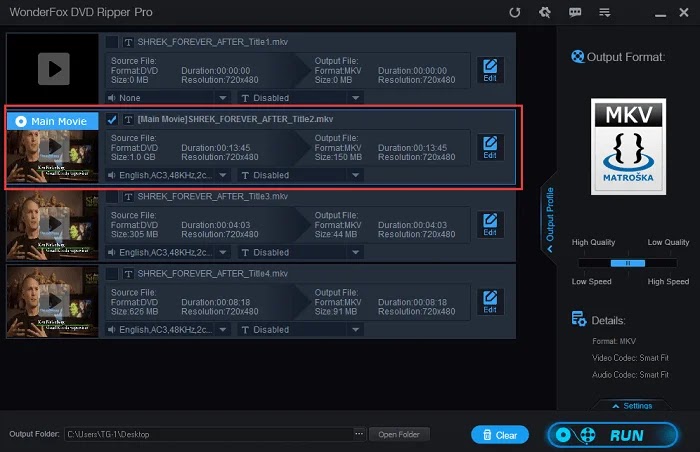
Task: Click the Clear button
Action: click(x=500, y=435)
